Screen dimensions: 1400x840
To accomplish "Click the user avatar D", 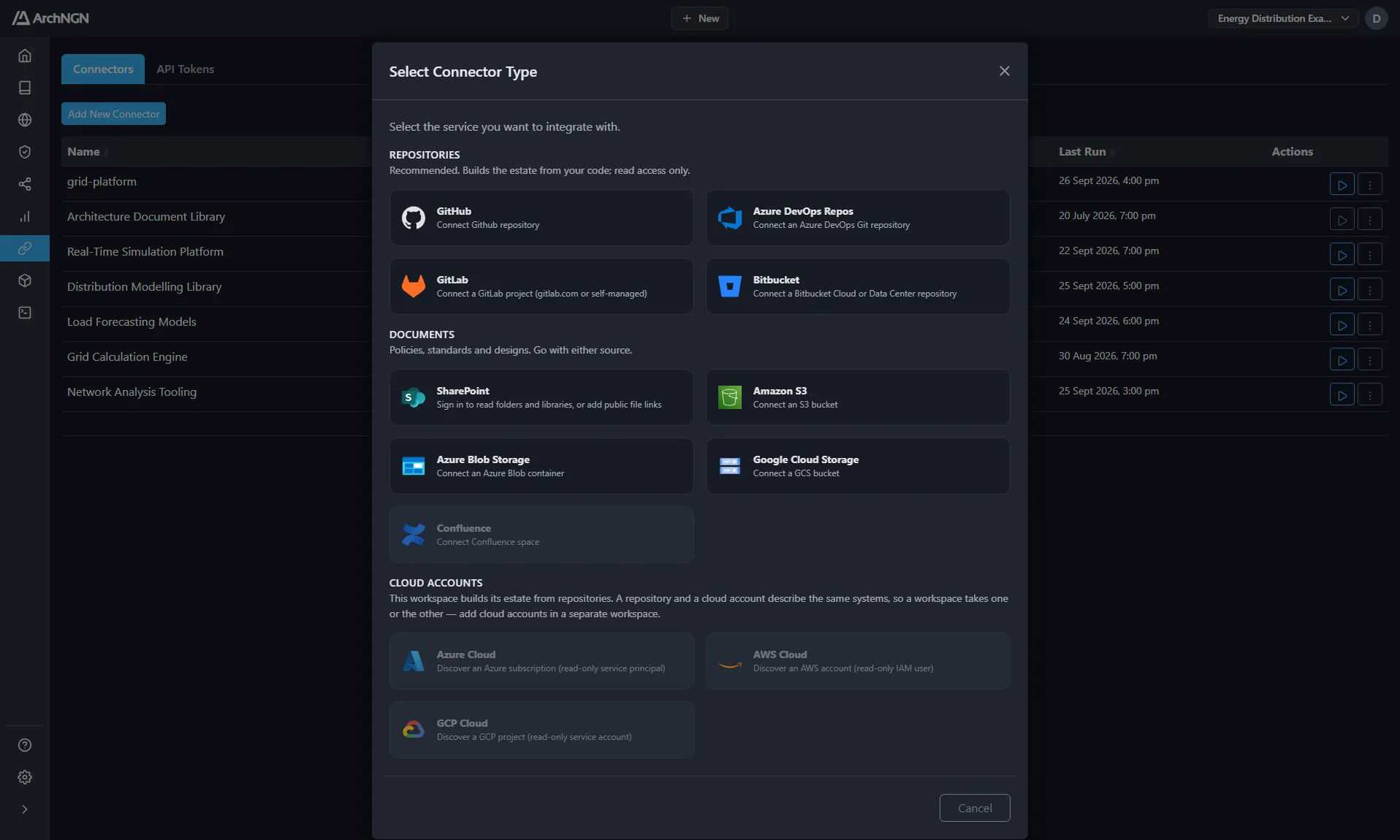I will click(x=1377, y=18).
